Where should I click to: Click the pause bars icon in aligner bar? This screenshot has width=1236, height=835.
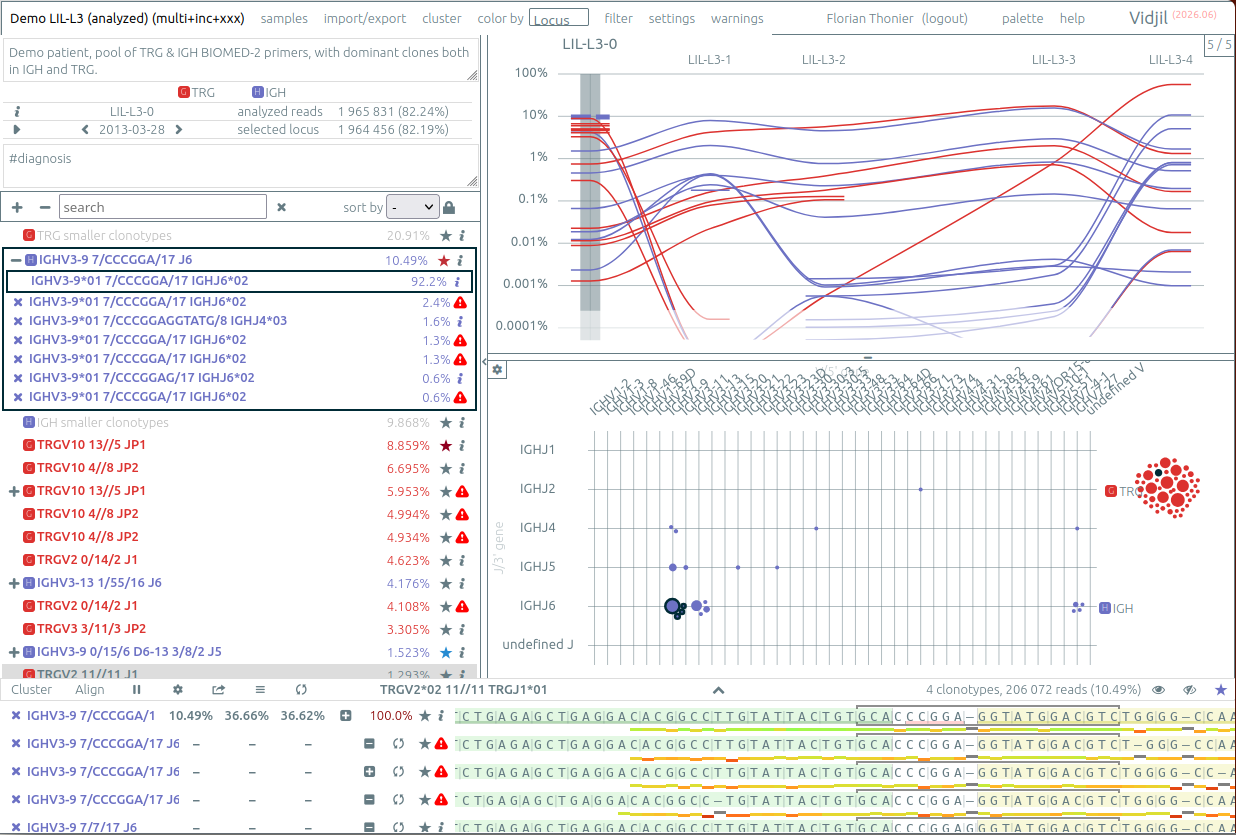pyautogui.click(x=137, y=689)
